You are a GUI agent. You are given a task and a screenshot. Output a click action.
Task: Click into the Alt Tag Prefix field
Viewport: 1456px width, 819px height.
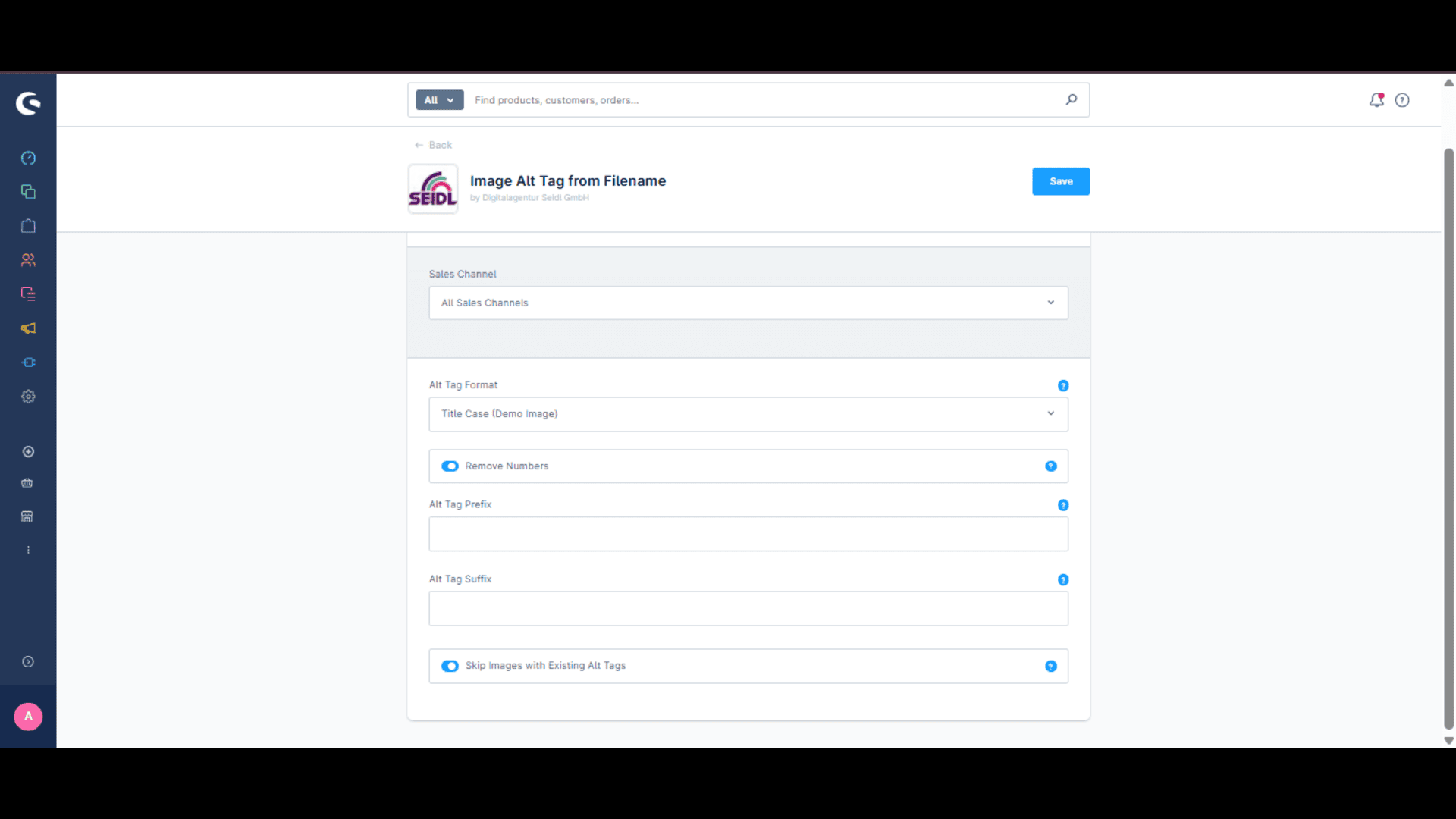pos(748,534)
